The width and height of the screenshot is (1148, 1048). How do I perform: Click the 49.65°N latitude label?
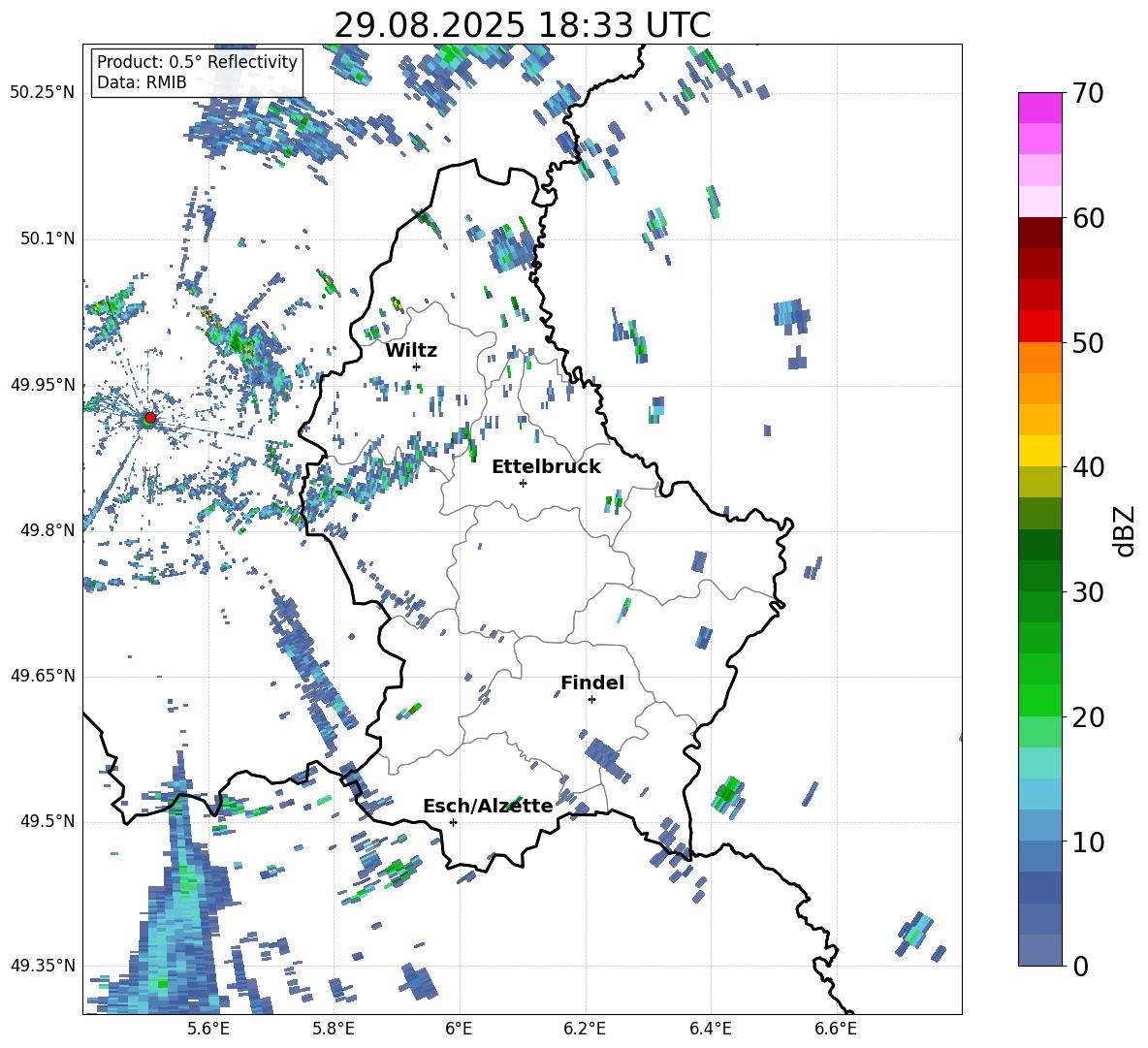[43, 676]
